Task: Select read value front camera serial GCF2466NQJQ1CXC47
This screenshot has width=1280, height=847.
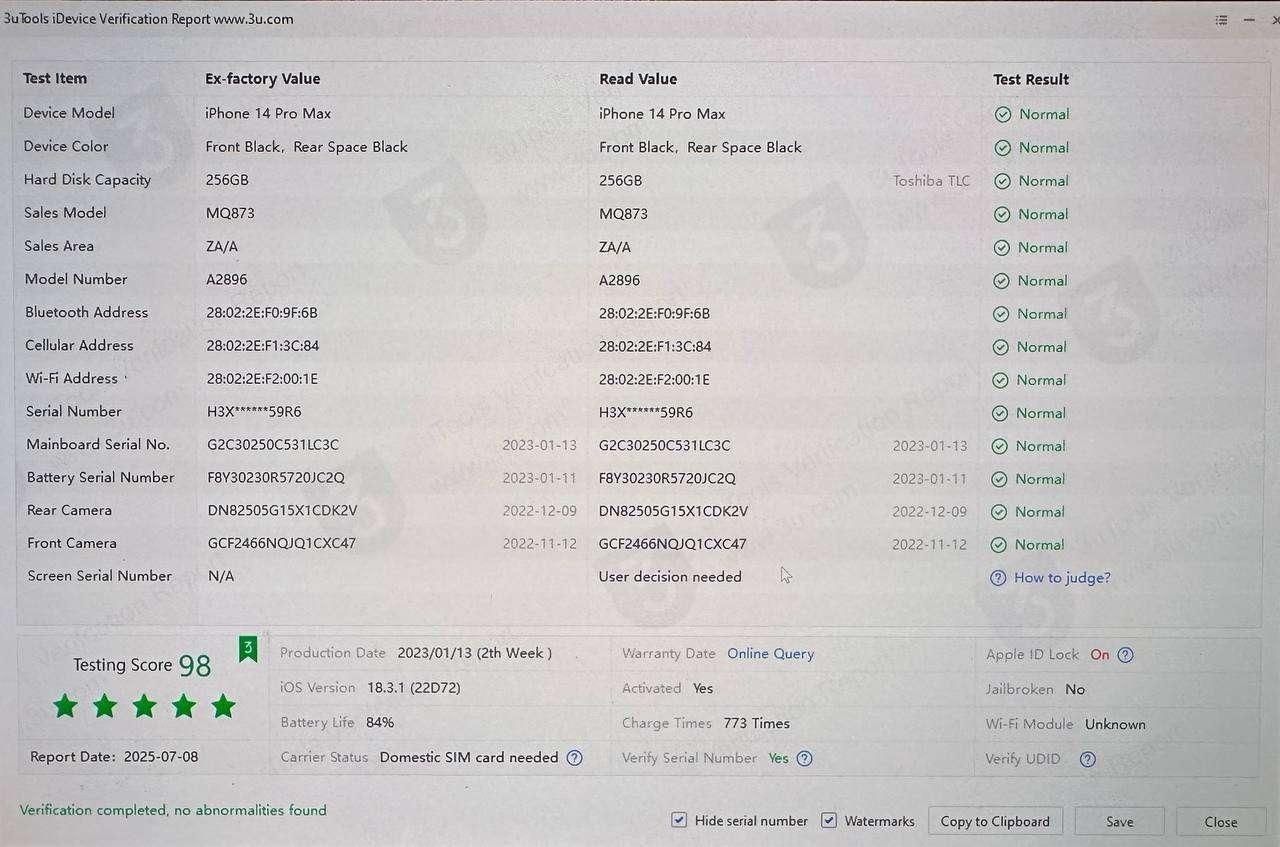Action: pyautogui.click(x=673, y=545)
